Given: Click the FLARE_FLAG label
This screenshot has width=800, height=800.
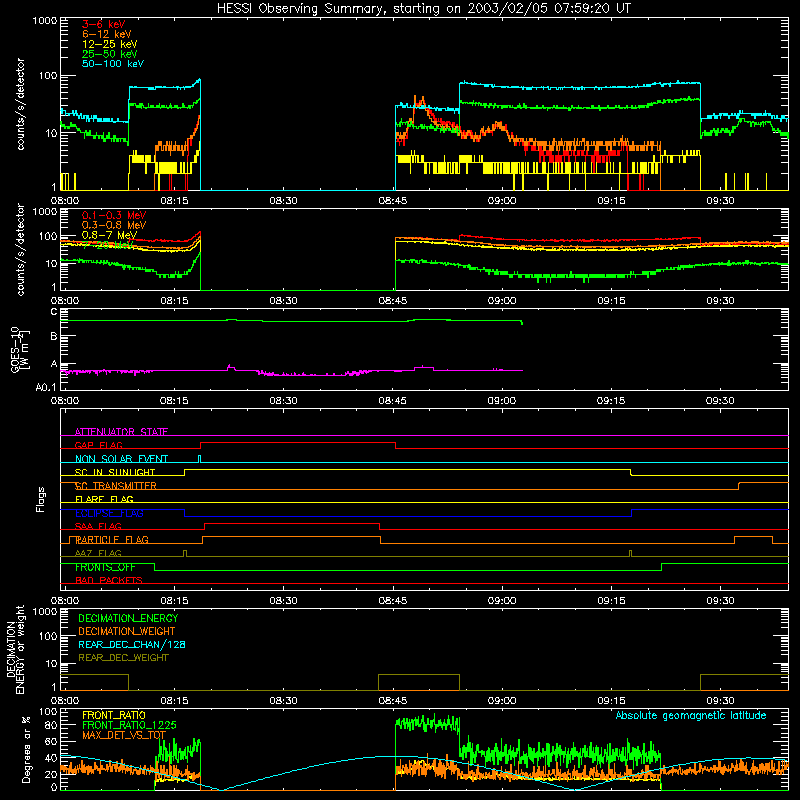Looking at the screenshot, I should pos(104,499).
